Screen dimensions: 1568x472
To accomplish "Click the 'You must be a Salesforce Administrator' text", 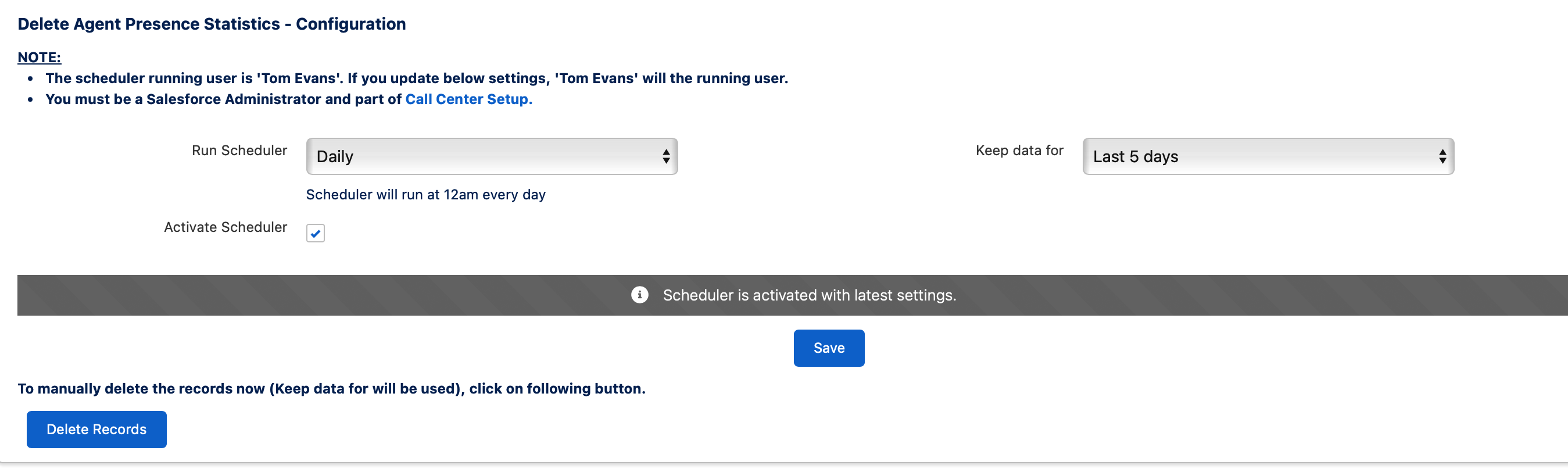I will (223, 99).
